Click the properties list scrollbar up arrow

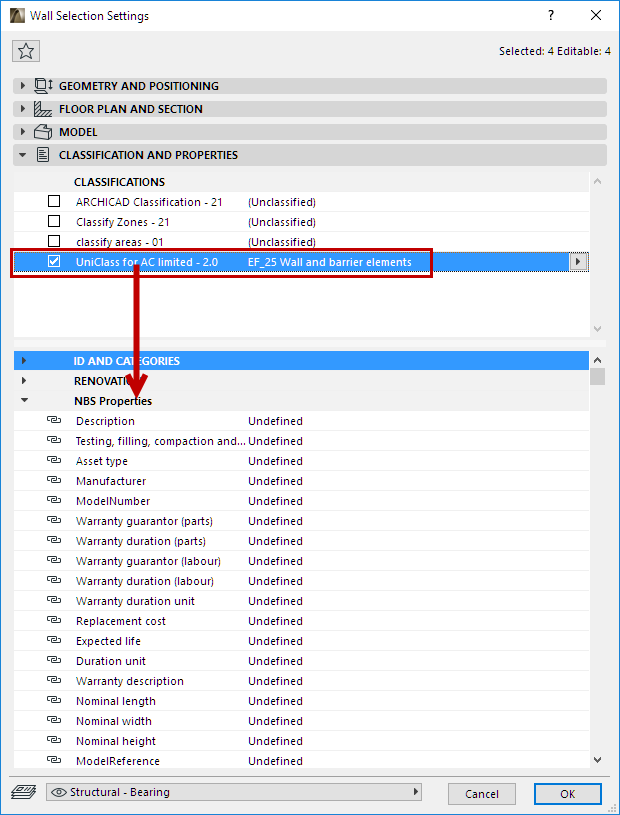pos(597,360)
